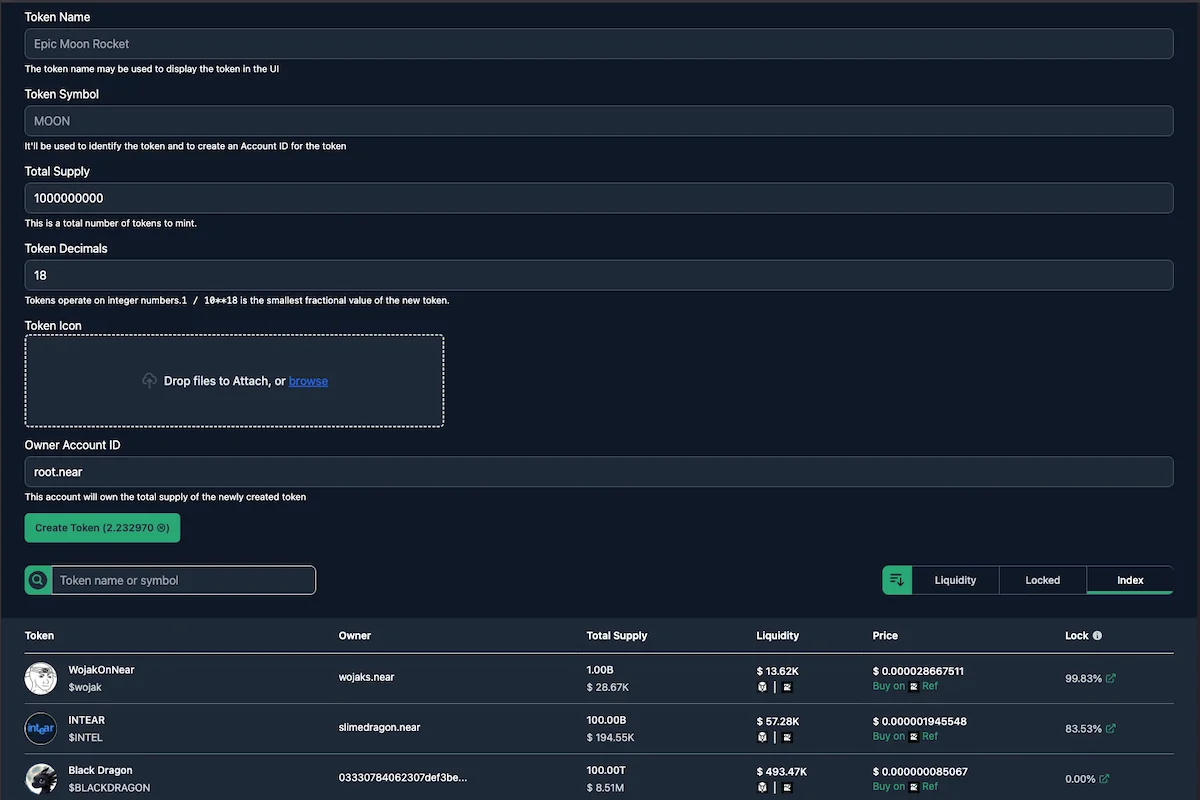1200x800 pixels.
Task: Click the browse link to attach icon
Action: click(308, 381)
